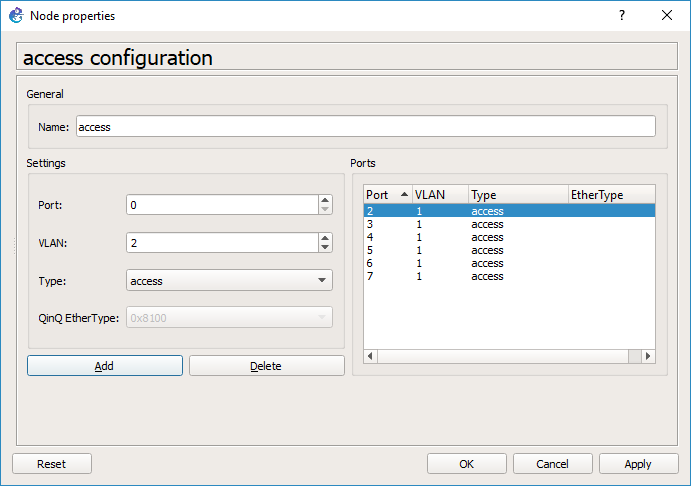Select port 5 row in Ports table
Image resolution: width=691 pixels, height=486 pixels.
[x=508, y=250]
